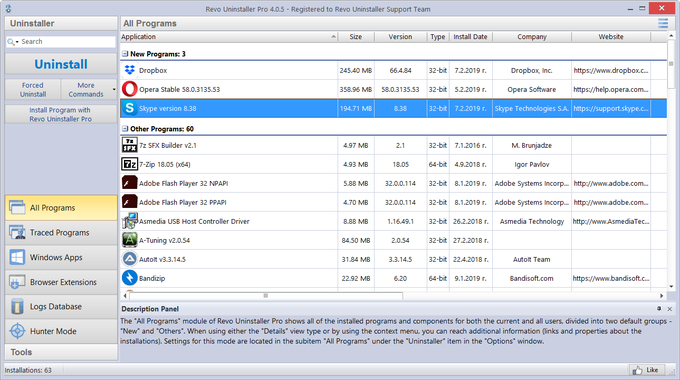The width and height of the screenshot is (680, 380).
Task: Open the Tools section
Action: [x=61, y=352]
